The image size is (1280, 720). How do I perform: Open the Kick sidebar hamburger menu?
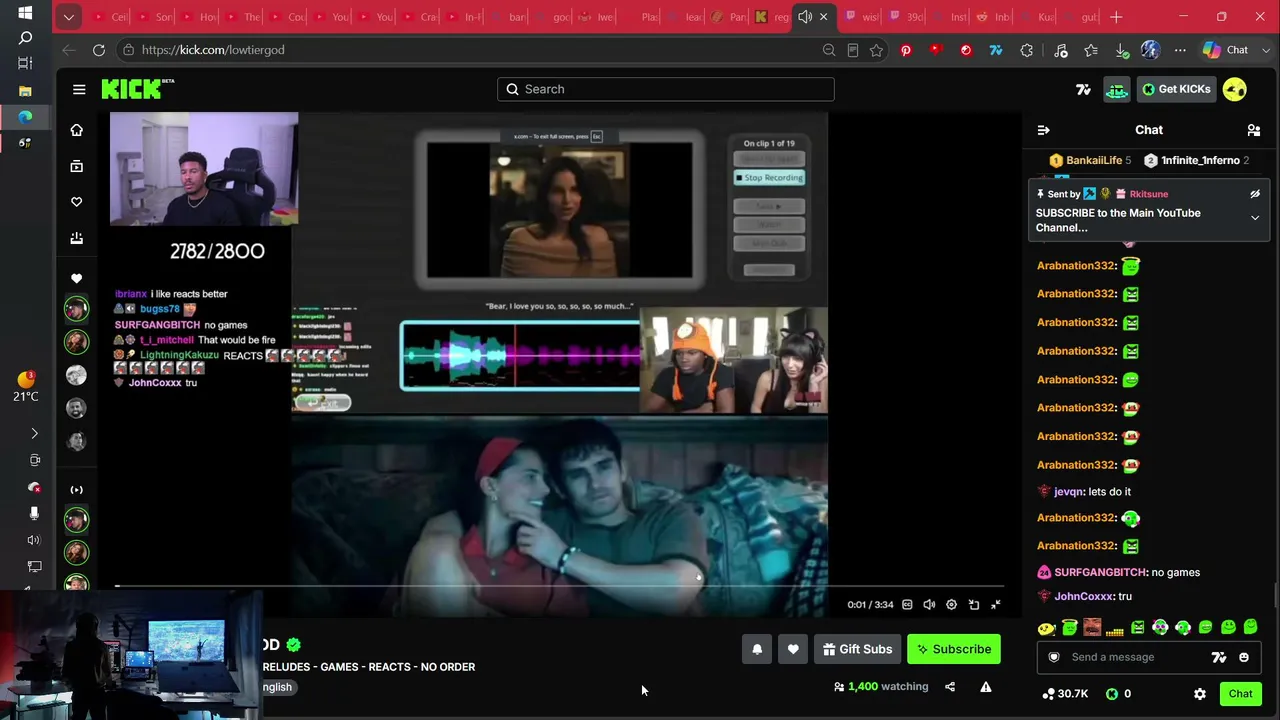click(79, 89)
